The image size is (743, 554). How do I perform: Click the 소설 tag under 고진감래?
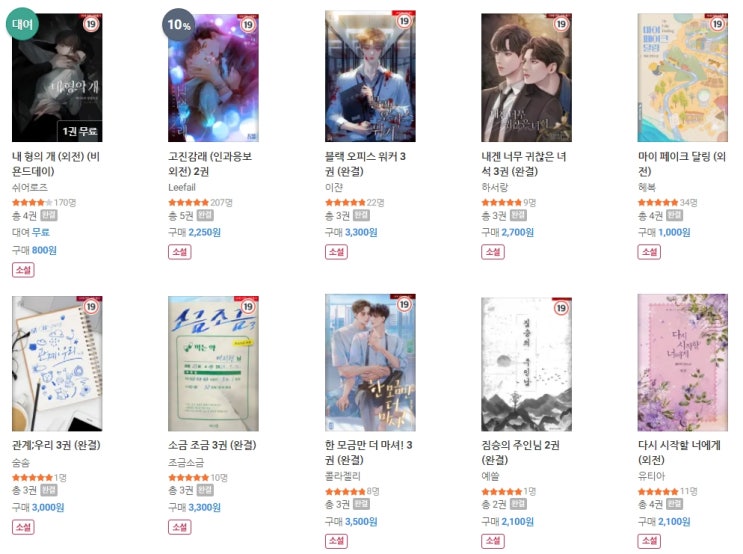180,252
